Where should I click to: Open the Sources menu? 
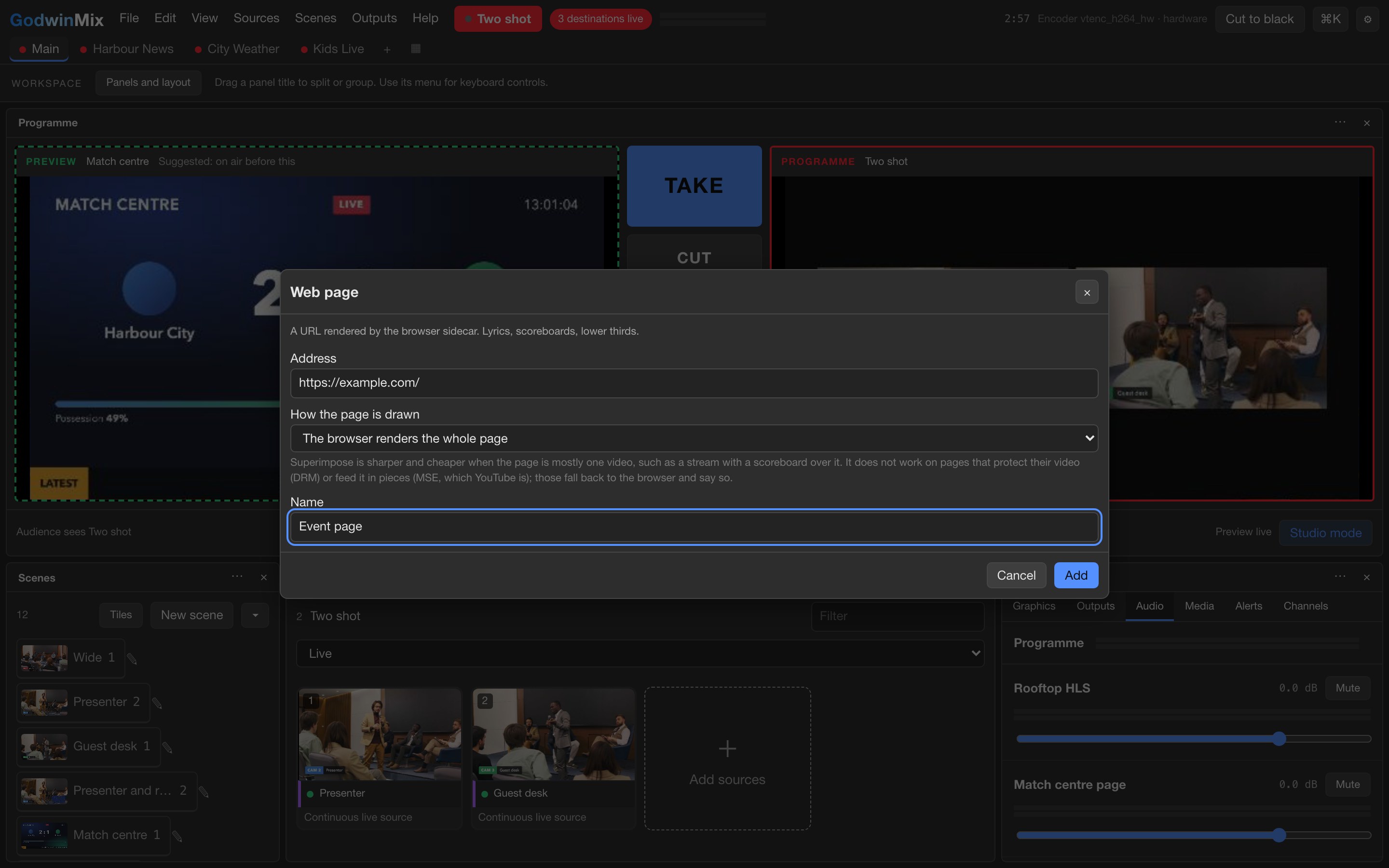256,18
